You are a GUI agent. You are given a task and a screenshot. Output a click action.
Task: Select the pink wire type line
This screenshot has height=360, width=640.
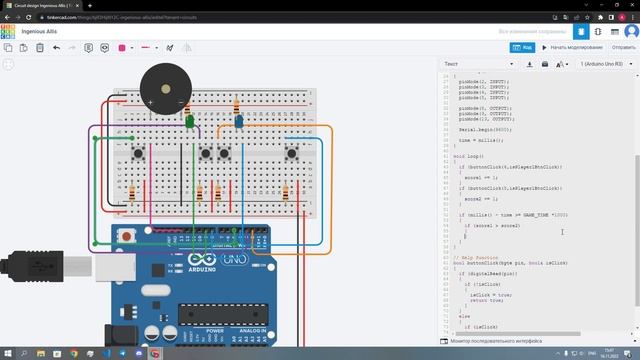point(146,48)
